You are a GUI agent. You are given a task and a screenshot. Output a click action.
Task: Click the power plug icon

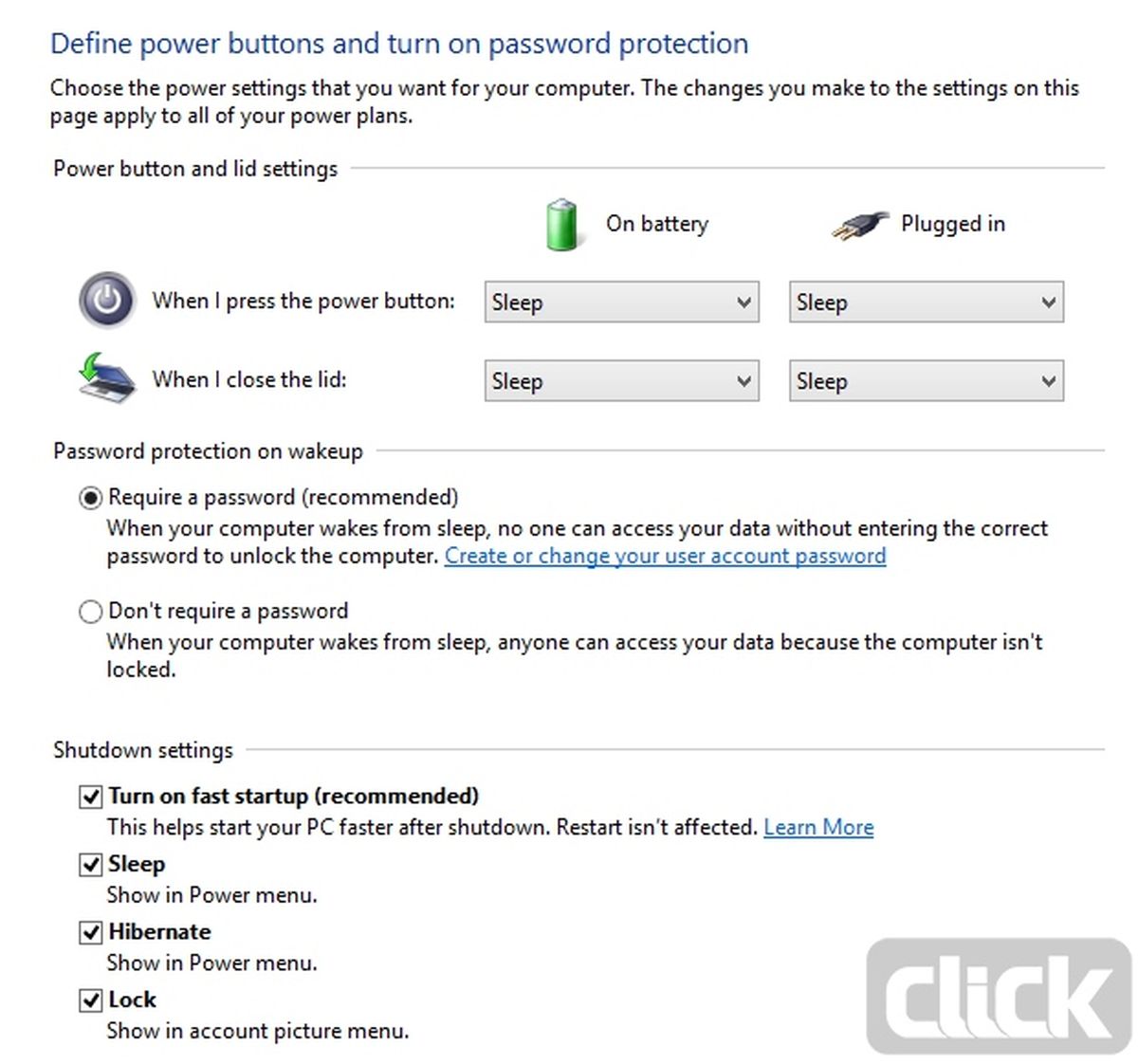(x=859, y=226)
